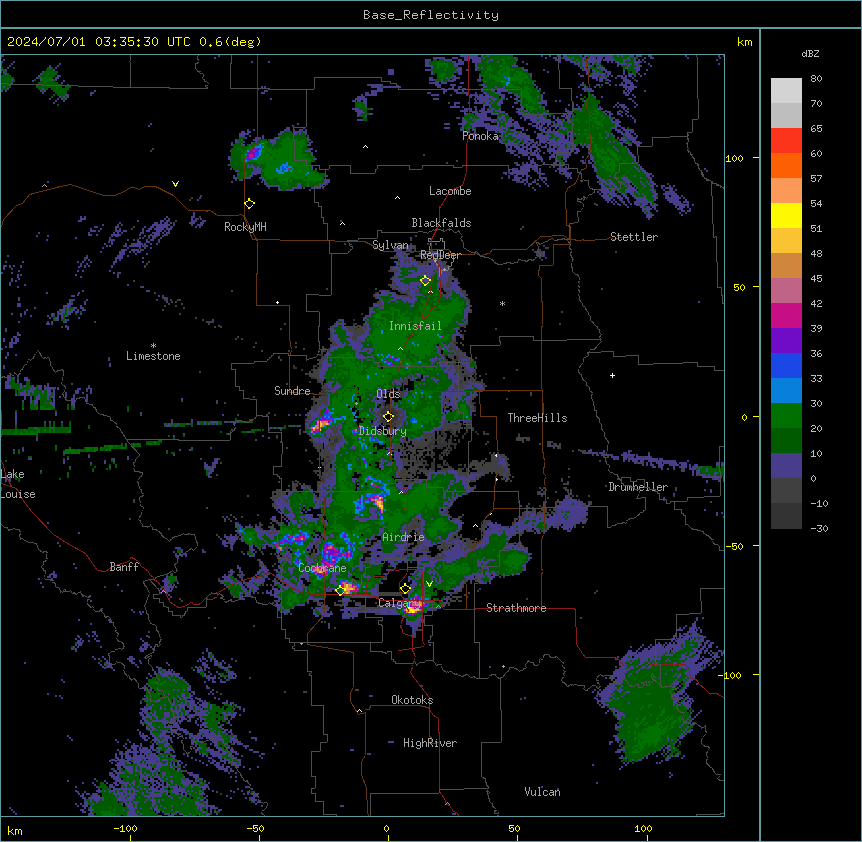Click the Didsbury town label

coord(383,431)
